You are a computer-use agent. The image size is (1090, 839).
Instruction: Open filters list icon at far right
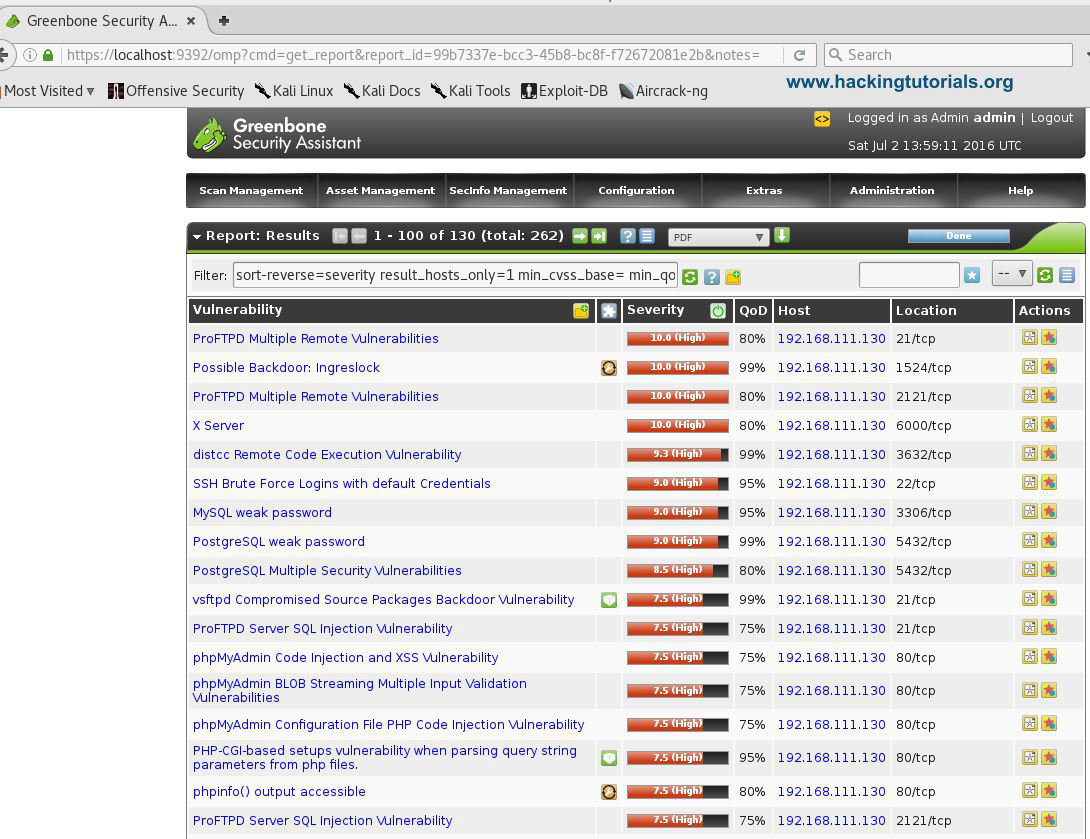pos(1067,275)
